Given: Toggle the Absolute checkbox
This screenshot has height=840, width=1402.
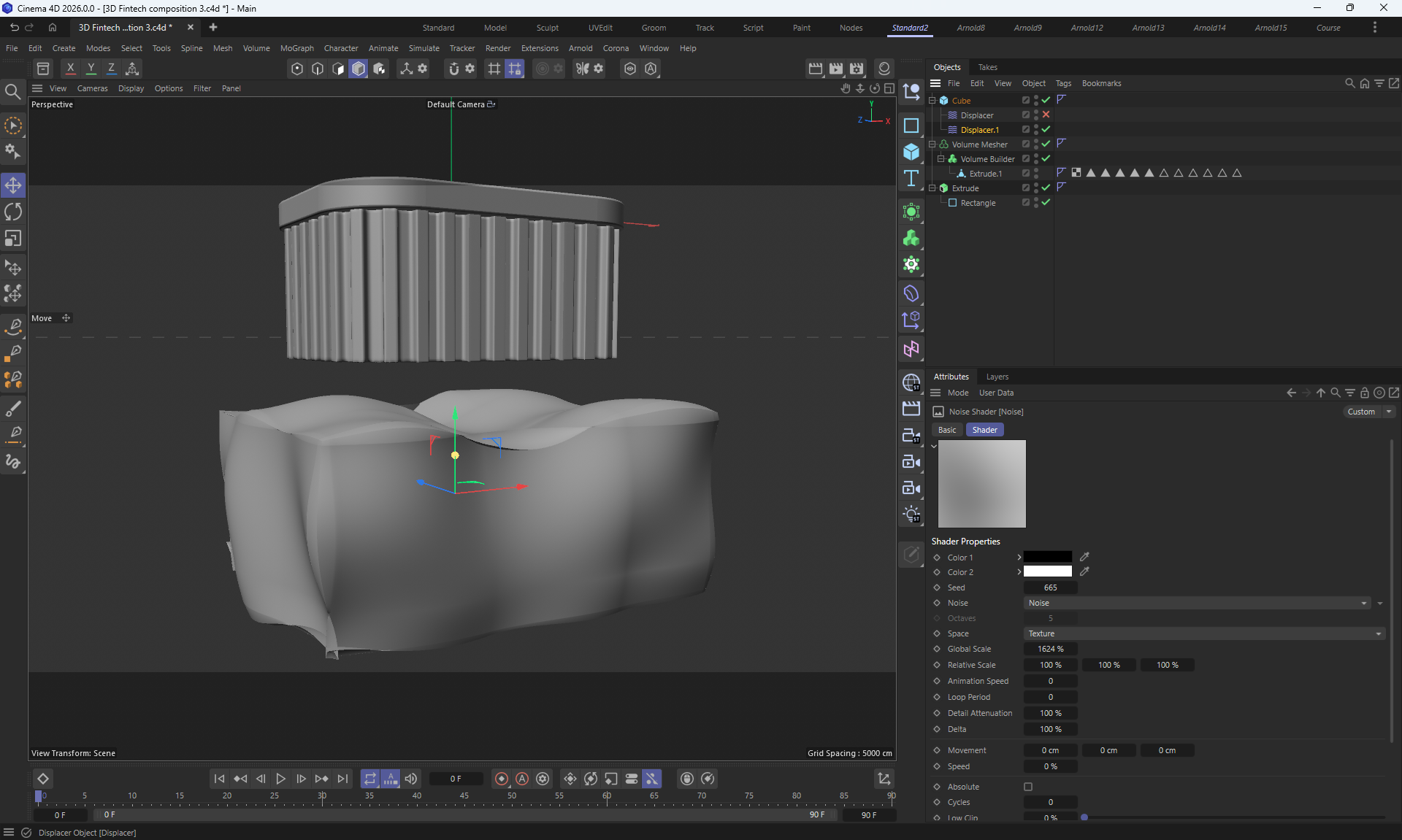Looking at the screenshot, I should tap(1028, 787).
